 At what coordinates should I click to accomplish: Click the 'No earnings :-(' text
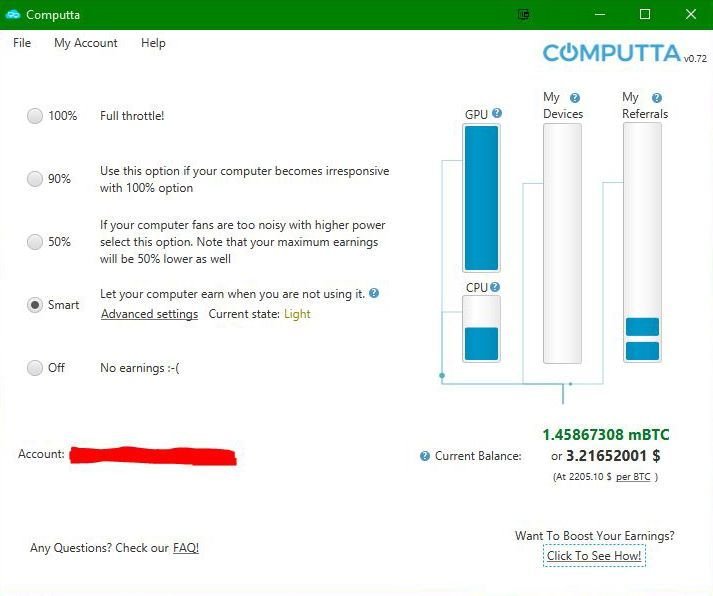click(x=140, y=368)
